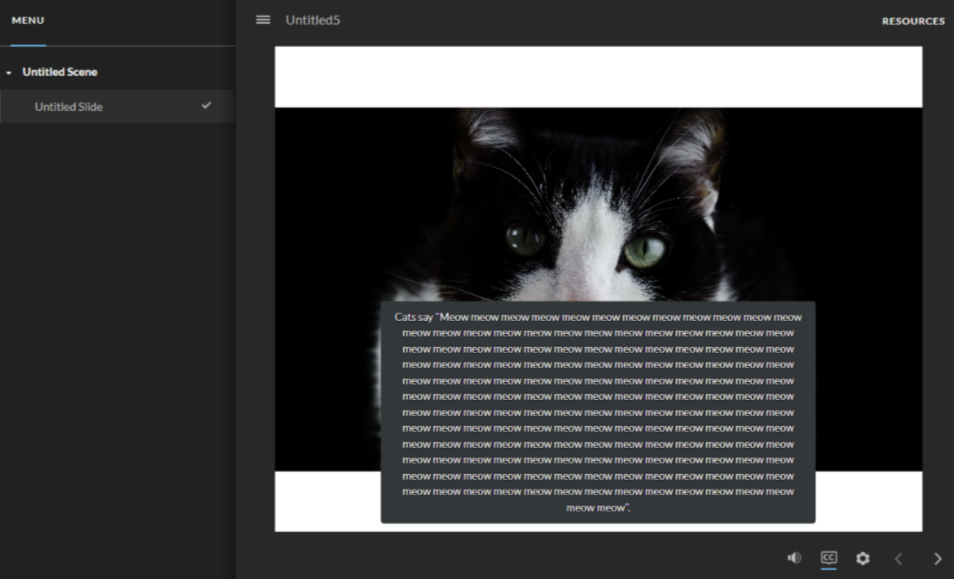Click the white slide area at bottom right
Image resolution: width=954 pixels, height=579 pixels.
(x=868, y=501)
